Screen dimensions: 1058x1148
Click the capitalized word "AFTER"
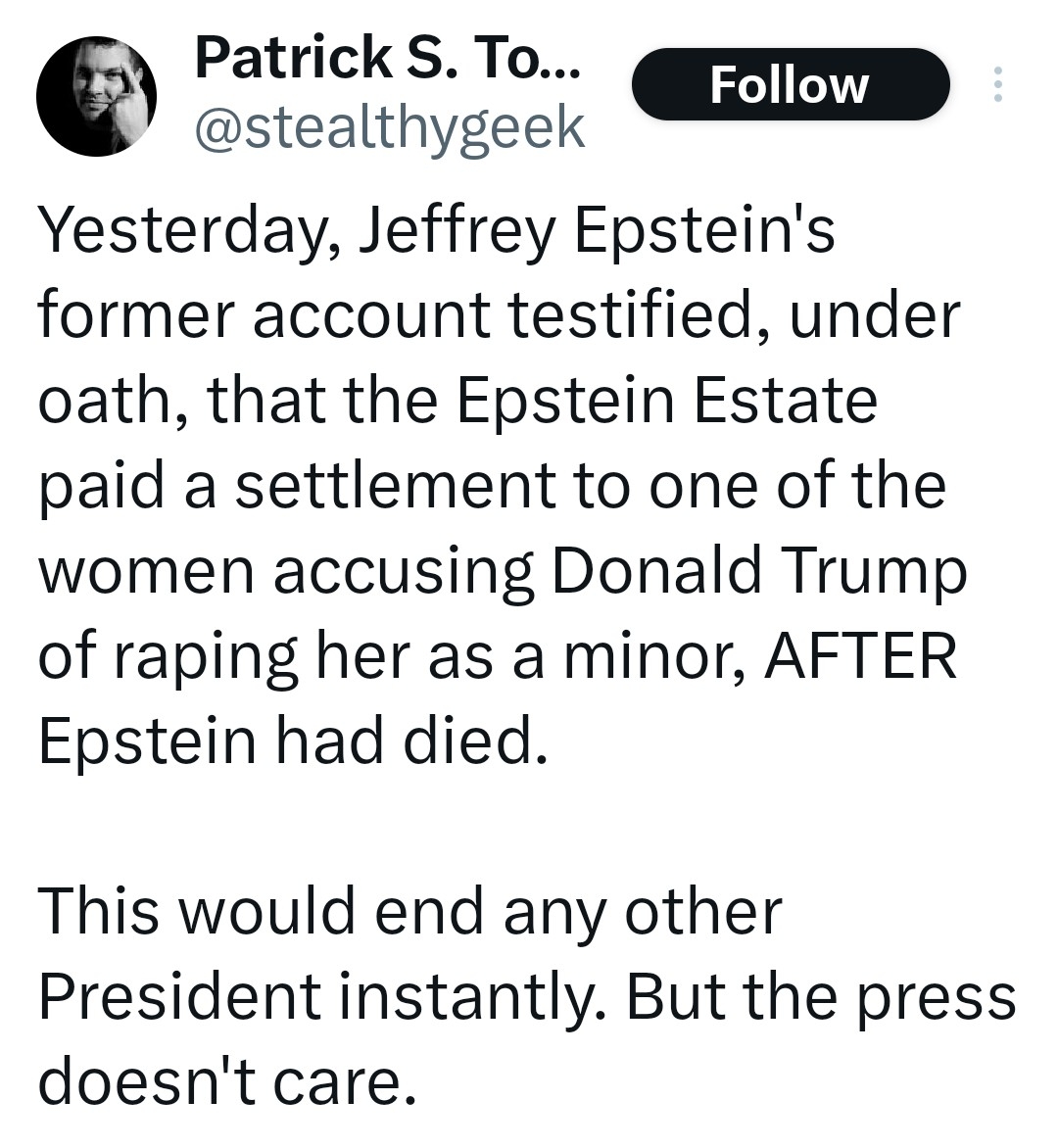(x=859, y=656)
